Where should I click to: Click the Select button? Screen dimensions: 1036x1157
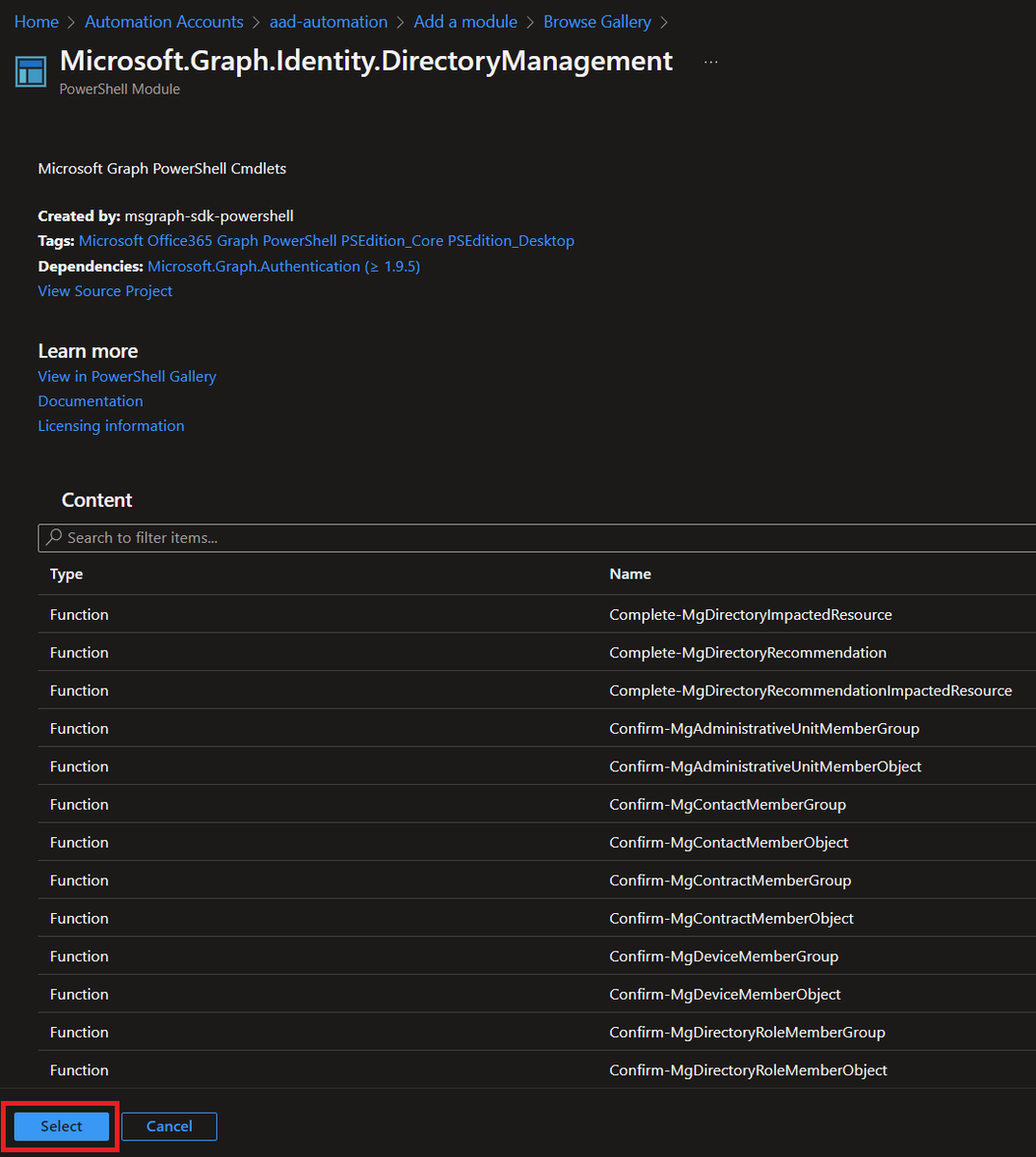coord(62,1126)
